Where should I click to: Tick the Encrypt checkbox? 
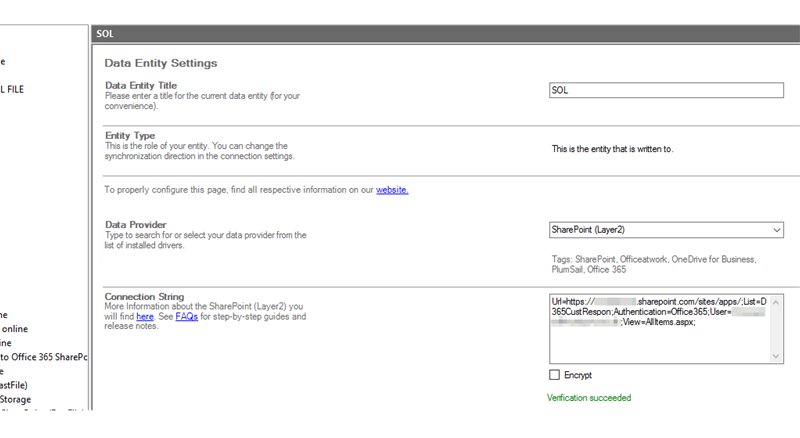tap(555, 375)
